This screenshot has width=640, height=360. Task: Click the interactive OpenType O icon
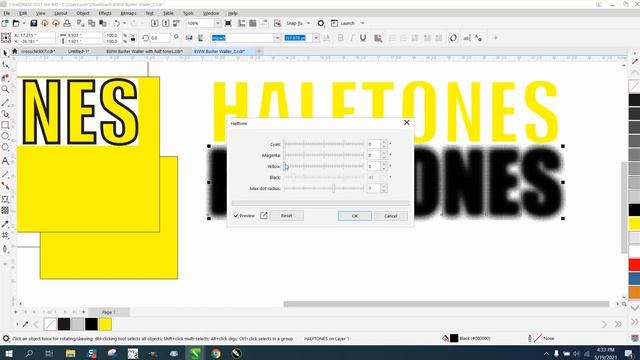pyautogui.click(x=453, y=38)
